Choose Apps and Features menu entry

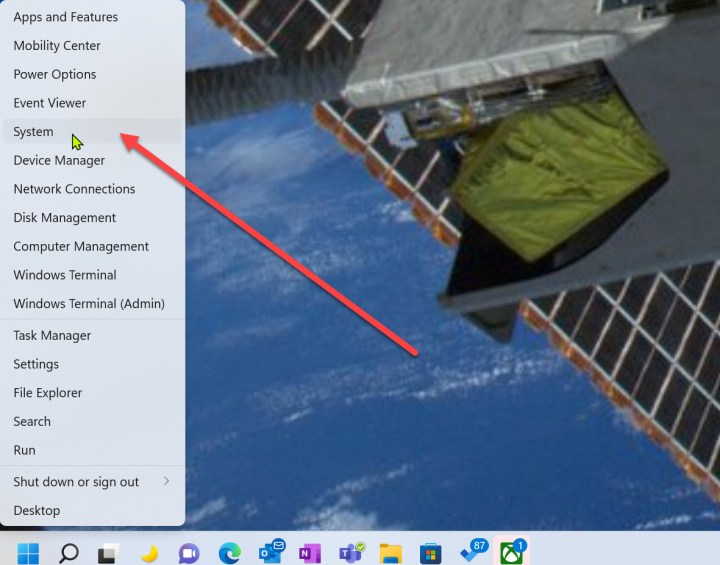pos(65,17)
